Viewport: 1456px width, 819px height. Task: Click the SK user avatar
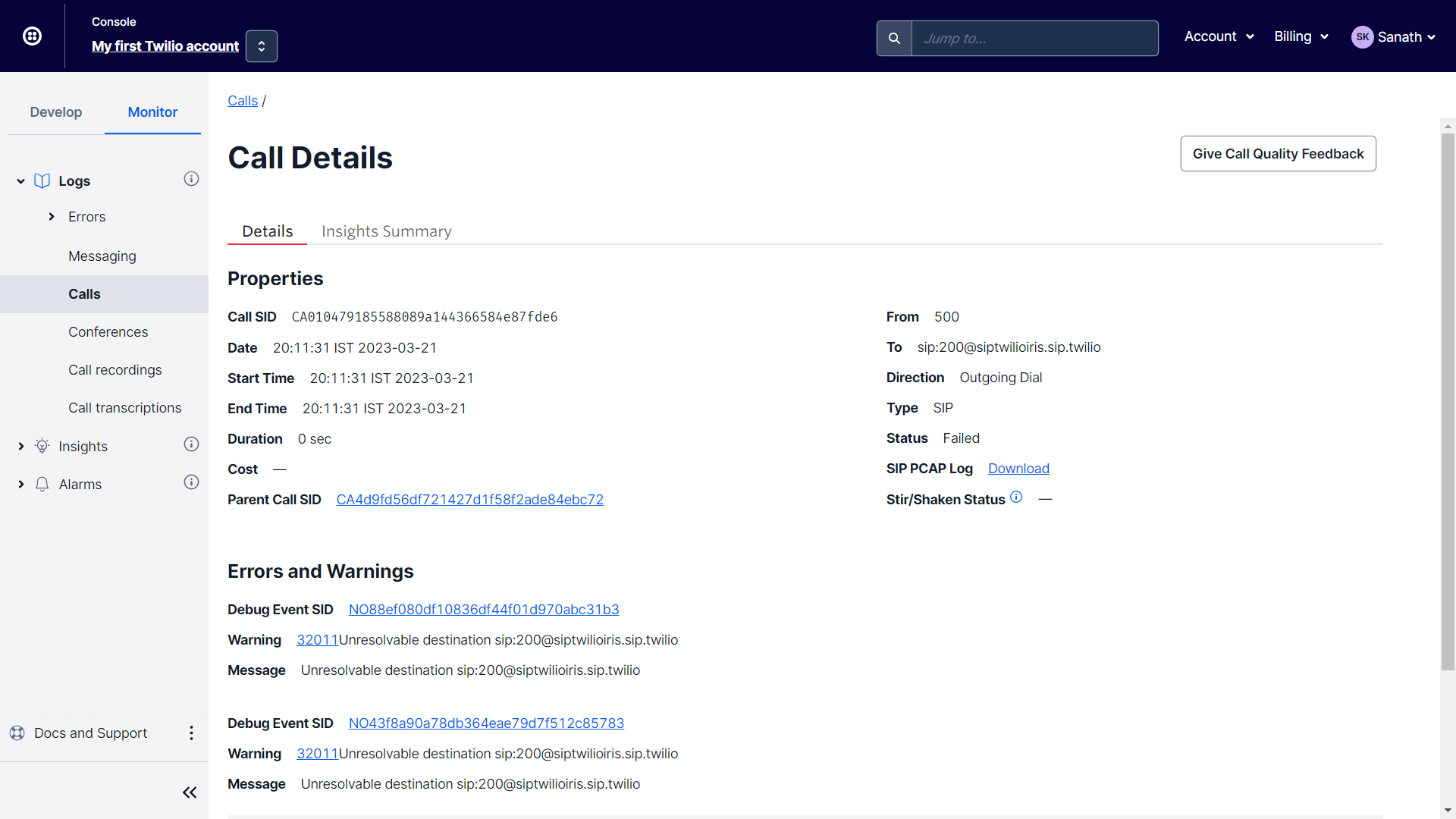1362,37
